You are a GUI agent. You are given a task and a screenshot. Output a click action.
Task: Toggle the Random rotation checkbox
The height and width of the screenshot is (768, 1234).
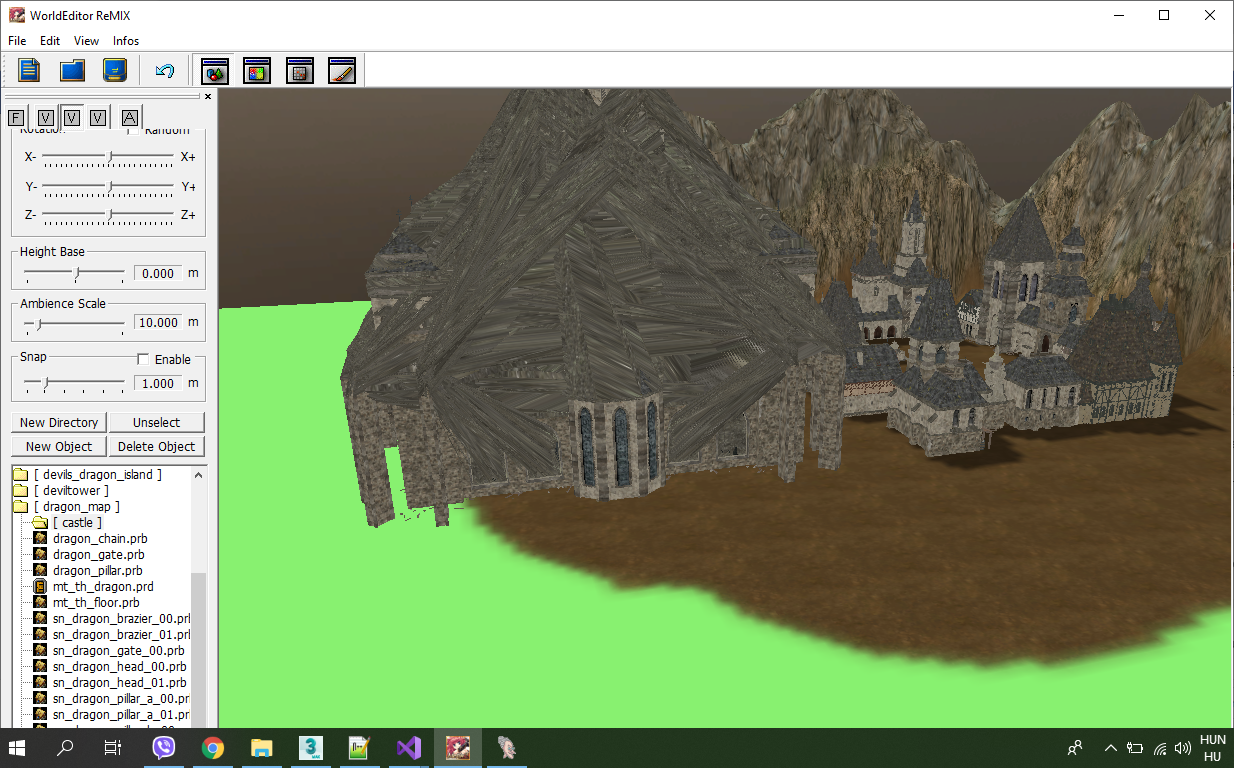(134, 130)
